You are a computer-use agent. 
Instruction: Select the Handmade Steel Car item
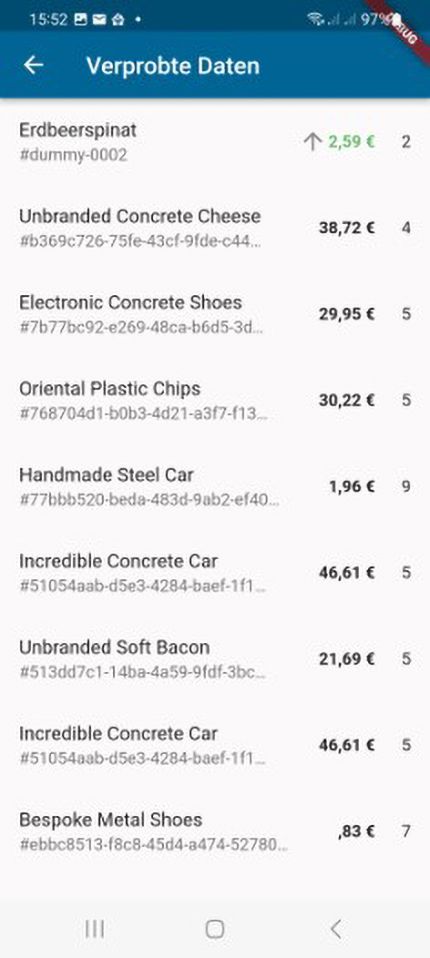click(215, 486)
